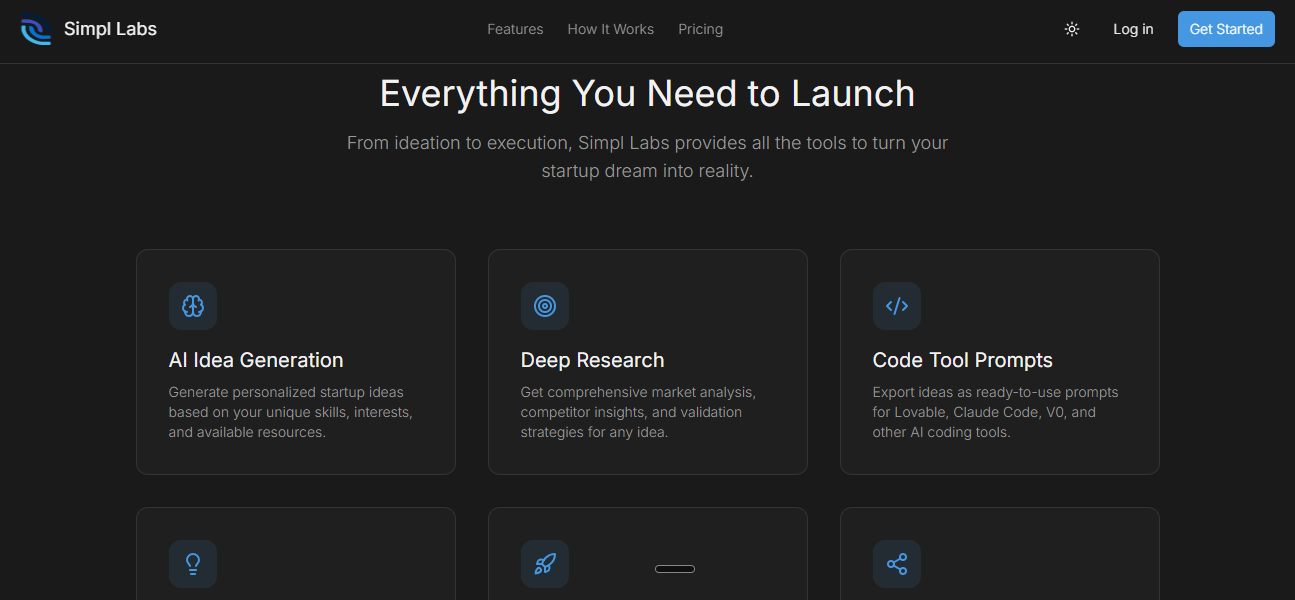Toggle the light/dark theme sun button
This screenshot has width=1295, height=600.
[x=1072, y=29]
